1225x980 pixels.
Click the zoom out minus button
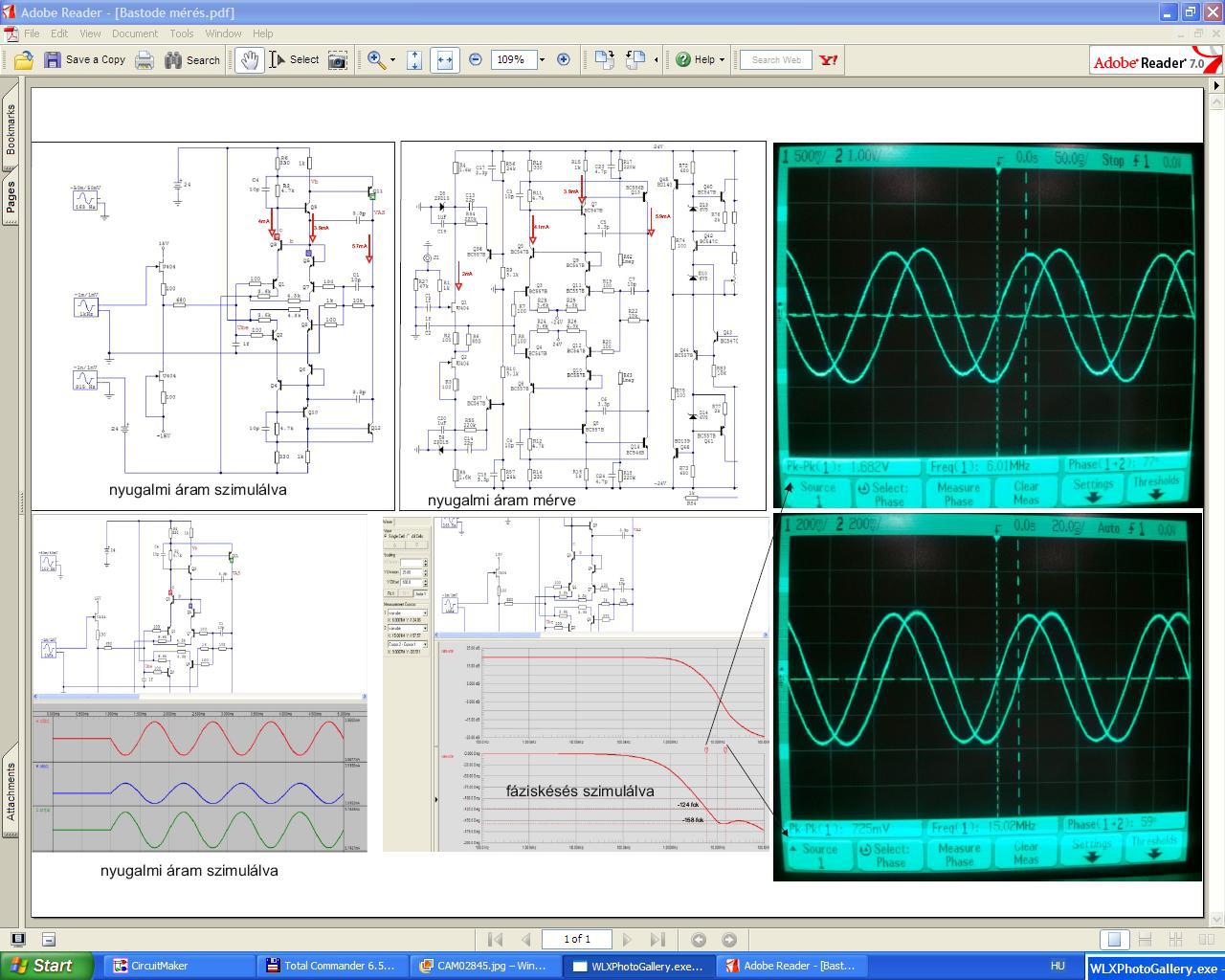pyautogui.click(x=476, y=59)
